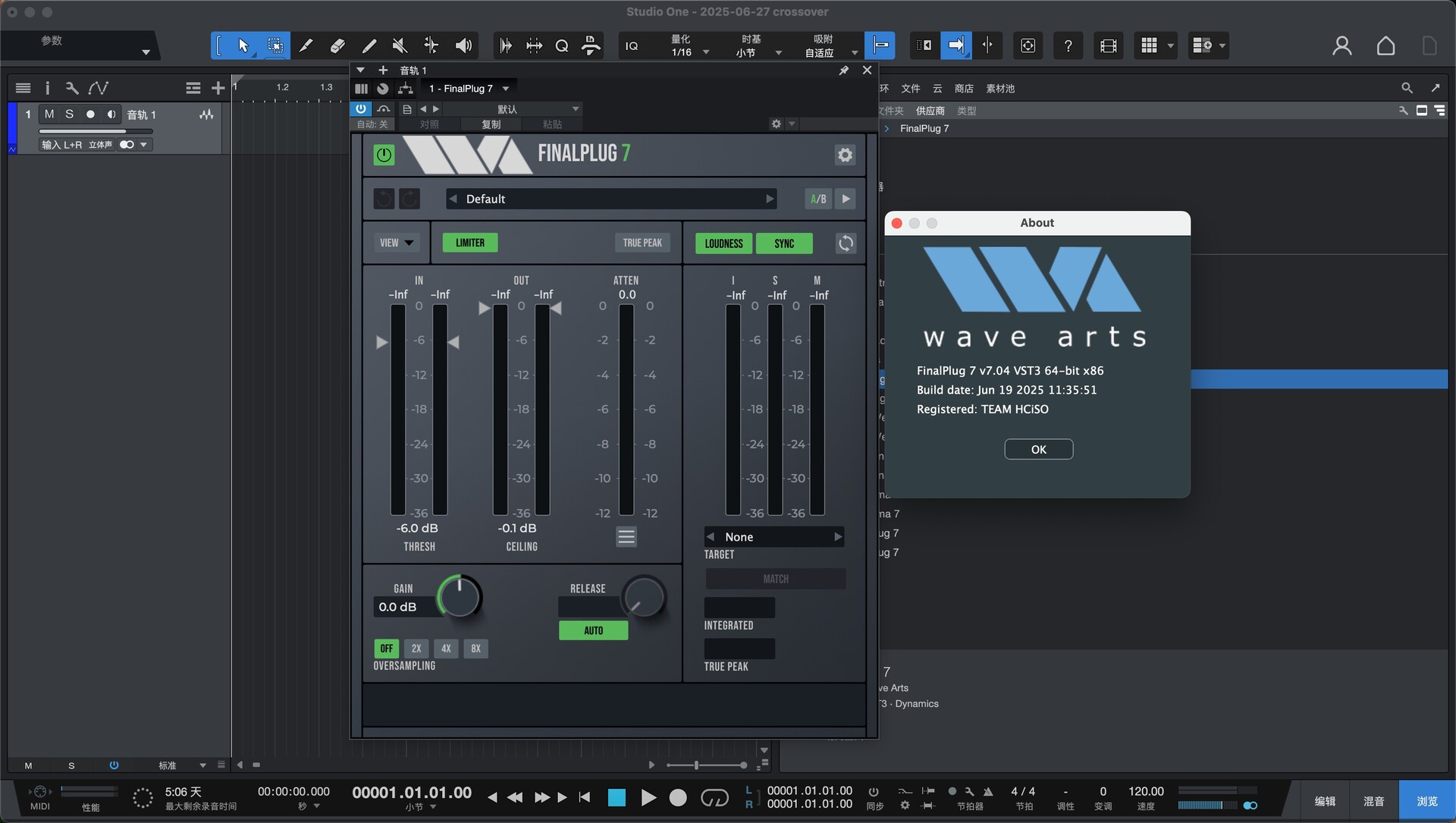Go to the Start page home icon
Viewport: 1456px width, 823px height.
1385,46
